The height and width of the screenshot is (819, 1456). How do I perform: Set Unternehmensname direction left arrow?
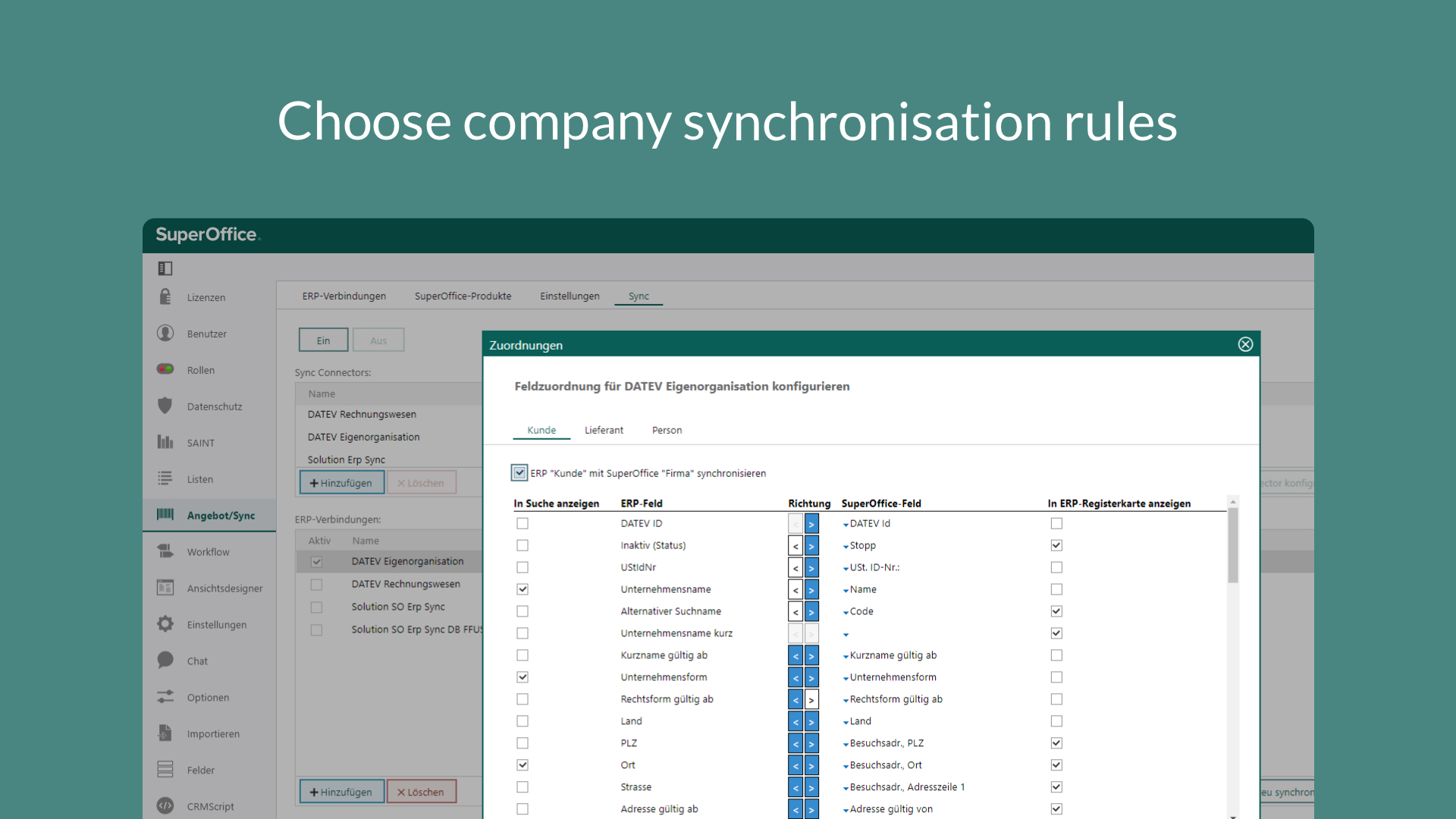[795, 590]
